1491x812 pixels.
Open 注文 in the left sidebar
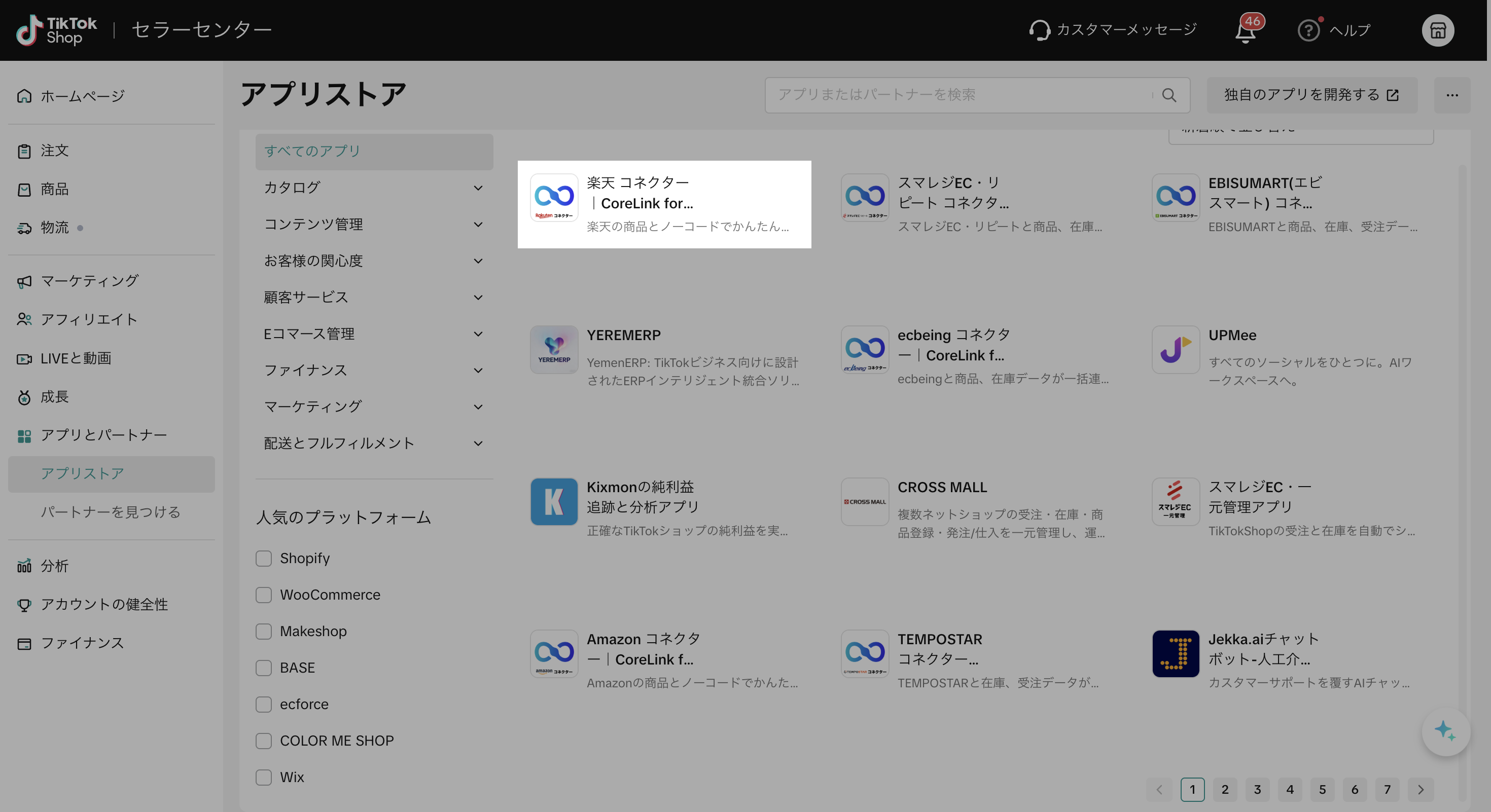coord(54,151)
